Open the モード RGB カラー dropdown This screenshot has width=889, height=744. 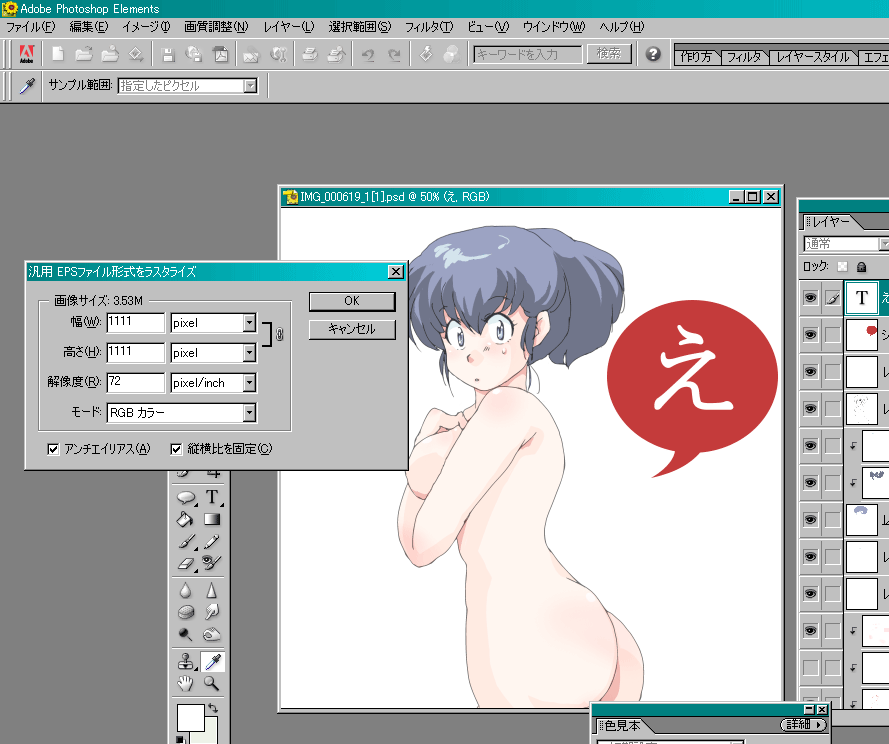click(x=249, y=413)
